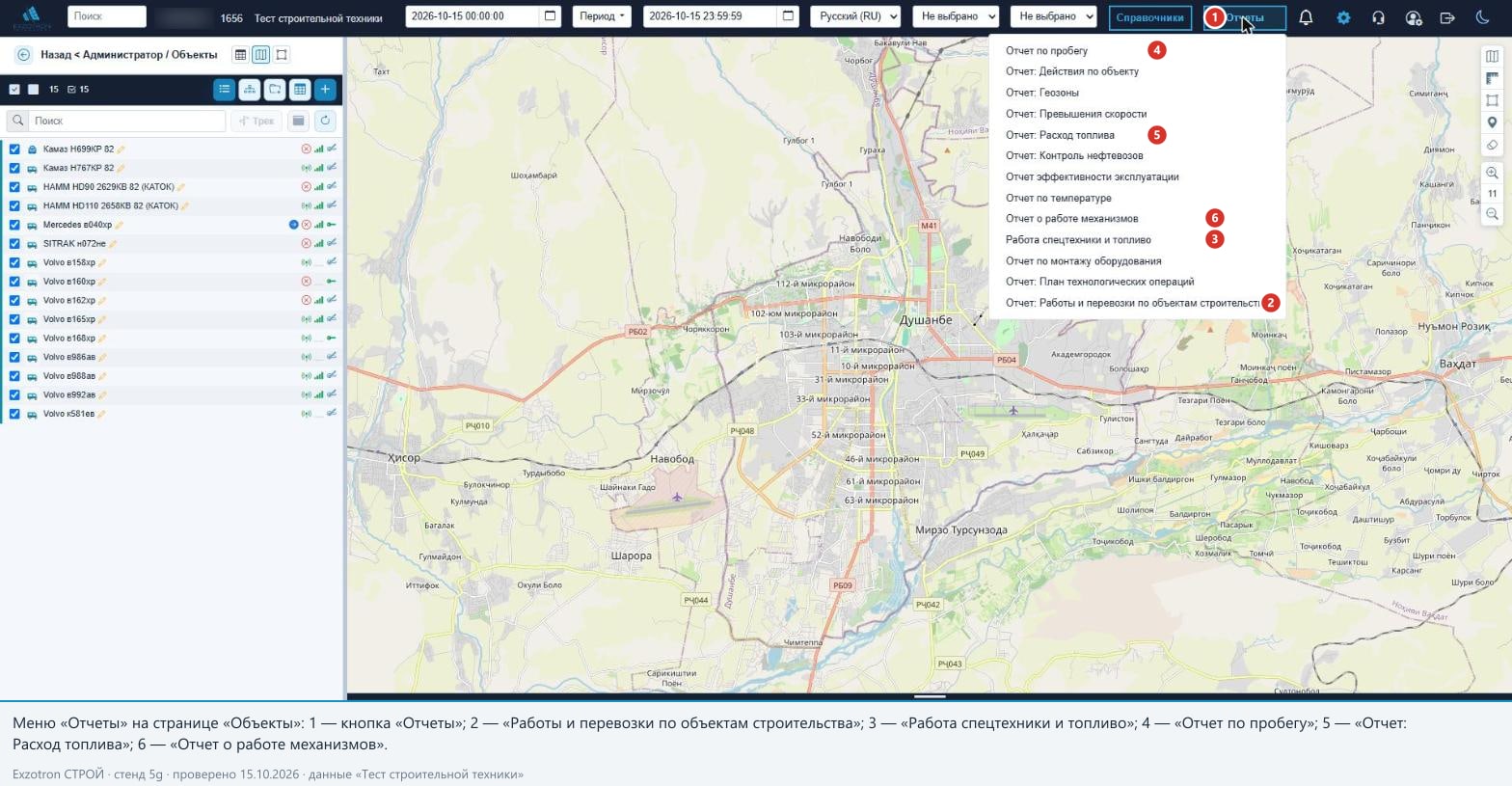Switch to hierarchy tree view of objects
Viewport: 1512px width, 786px height.
click(250, 90)
